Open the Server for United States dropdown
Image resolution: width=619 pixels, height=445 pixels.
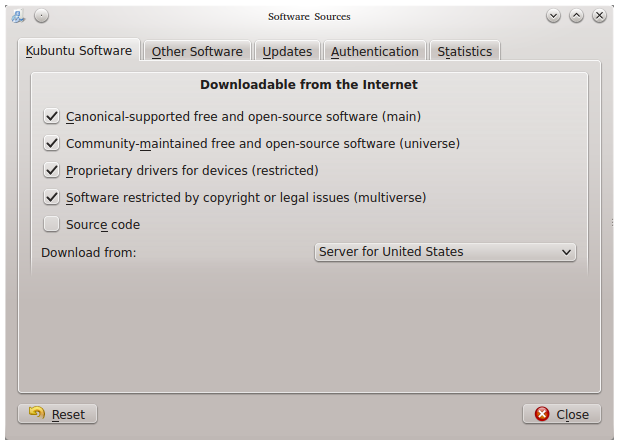(x=445, y=252)
